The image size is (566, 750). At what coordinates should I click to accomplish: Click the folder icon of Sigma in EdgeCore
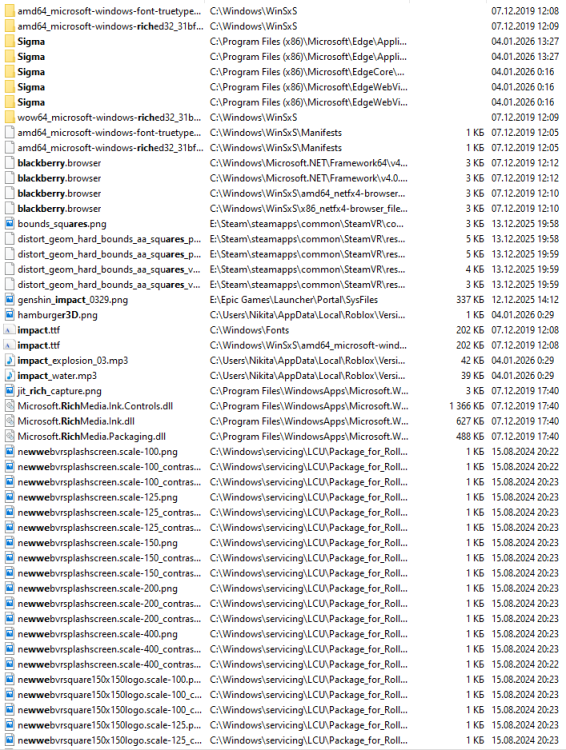pos(9,72)
